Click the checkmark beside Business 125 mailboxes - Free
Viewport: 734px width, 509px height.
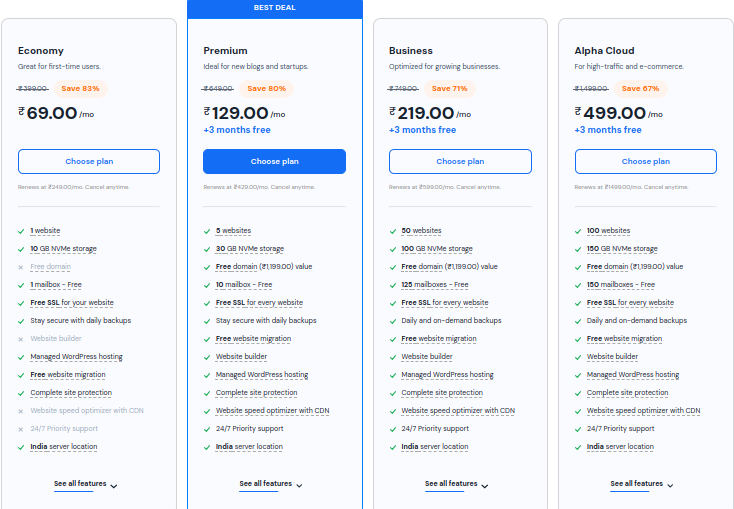392,285
